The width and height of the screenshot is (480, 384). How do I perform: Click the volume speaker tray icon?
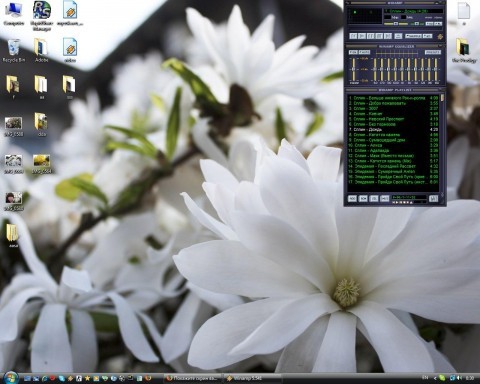[460, 378]
